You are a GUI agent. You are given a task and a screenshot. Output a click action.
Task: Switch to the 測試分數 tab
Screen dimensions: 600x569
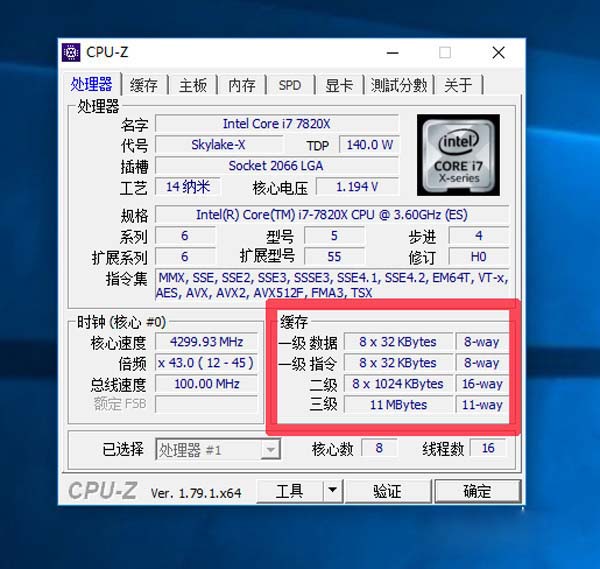pos(399,85)
